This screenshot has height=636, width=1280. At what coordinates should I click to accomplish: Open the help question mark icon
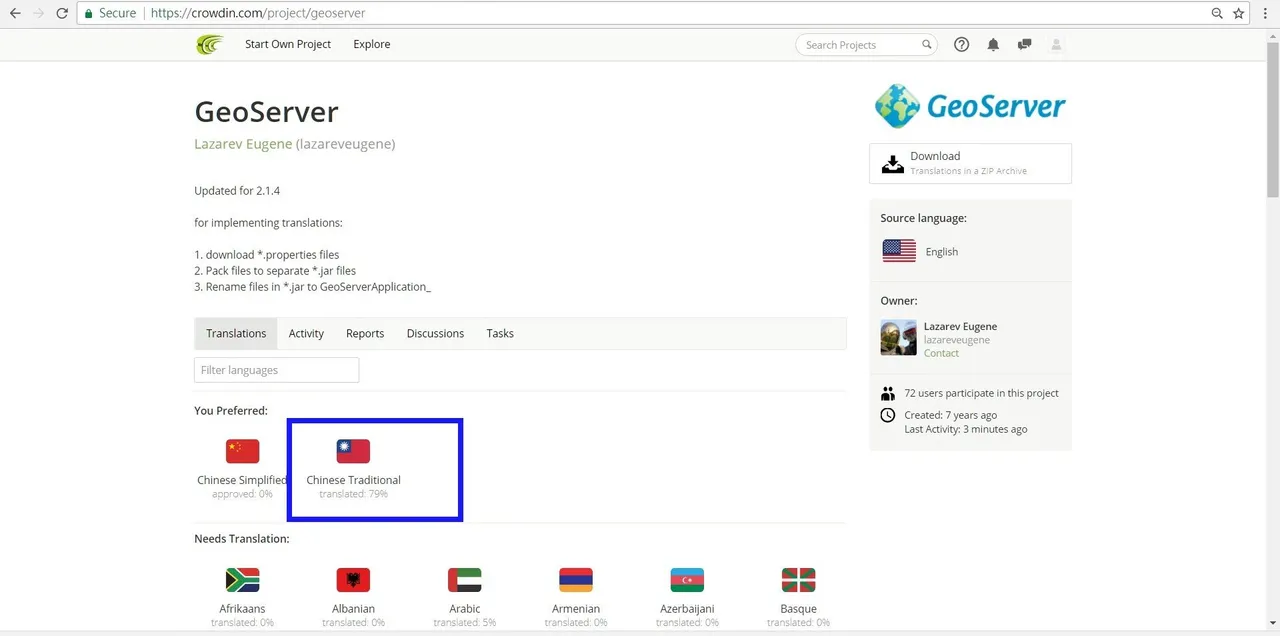pyautogui.click(x=962, y=44)
